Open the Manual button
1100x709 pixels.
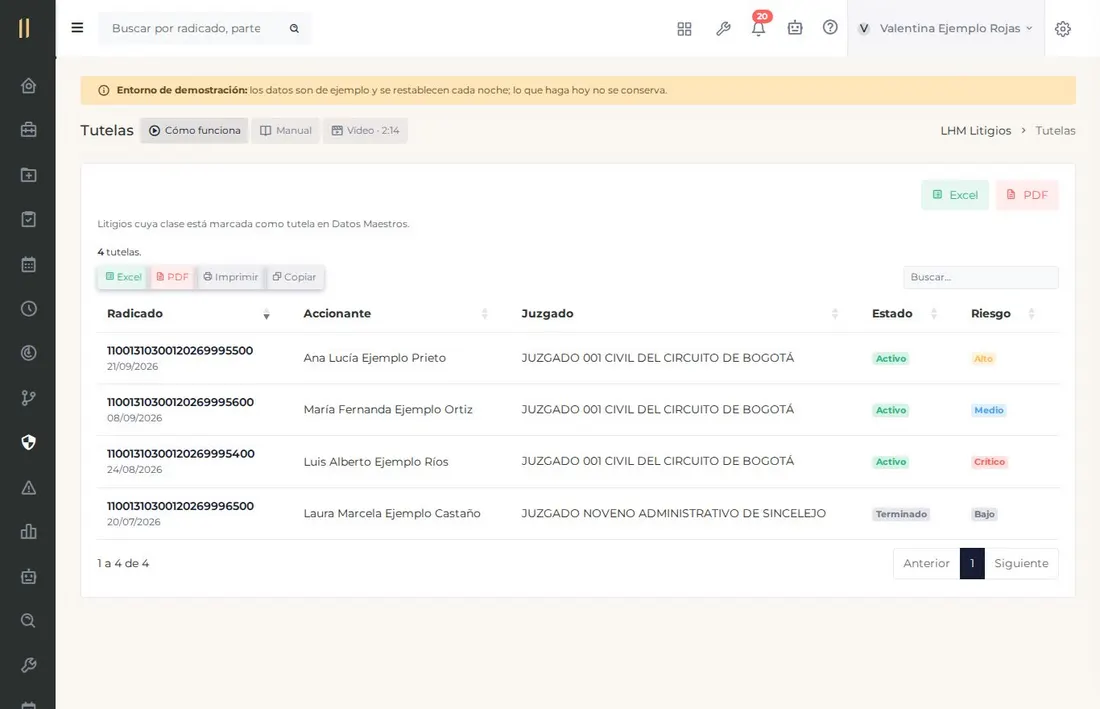[286, 130]
